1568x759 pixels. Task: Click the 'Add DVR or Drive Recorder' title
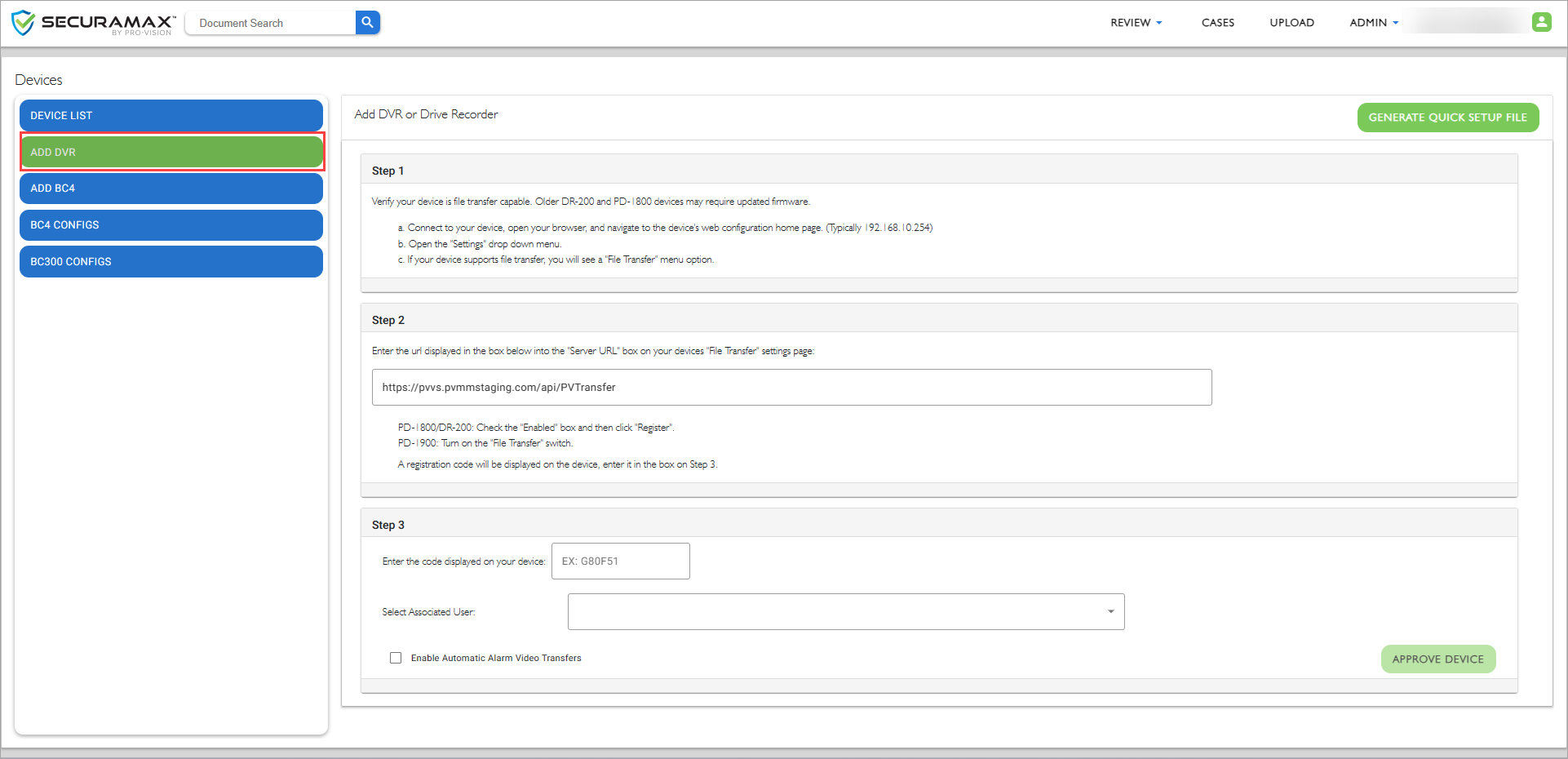[426, 114]
